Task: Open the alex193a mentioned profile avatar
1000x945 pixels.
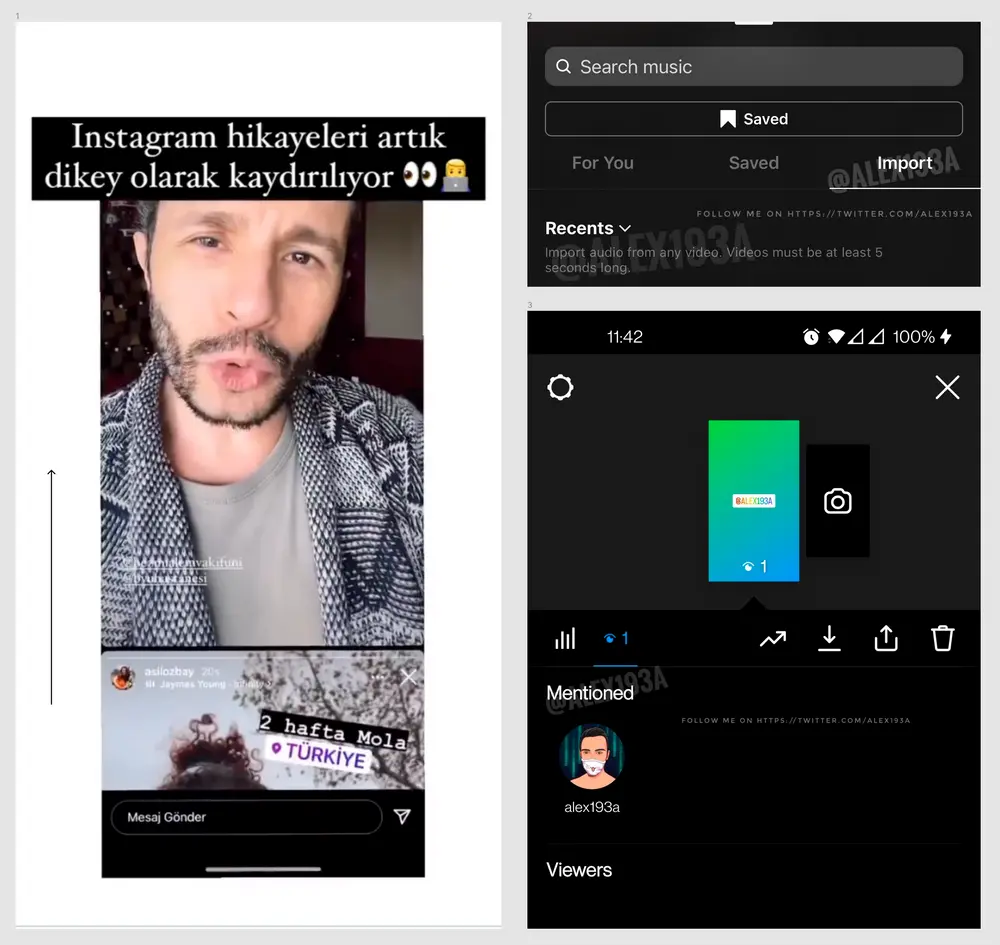Action: [592, 757]
